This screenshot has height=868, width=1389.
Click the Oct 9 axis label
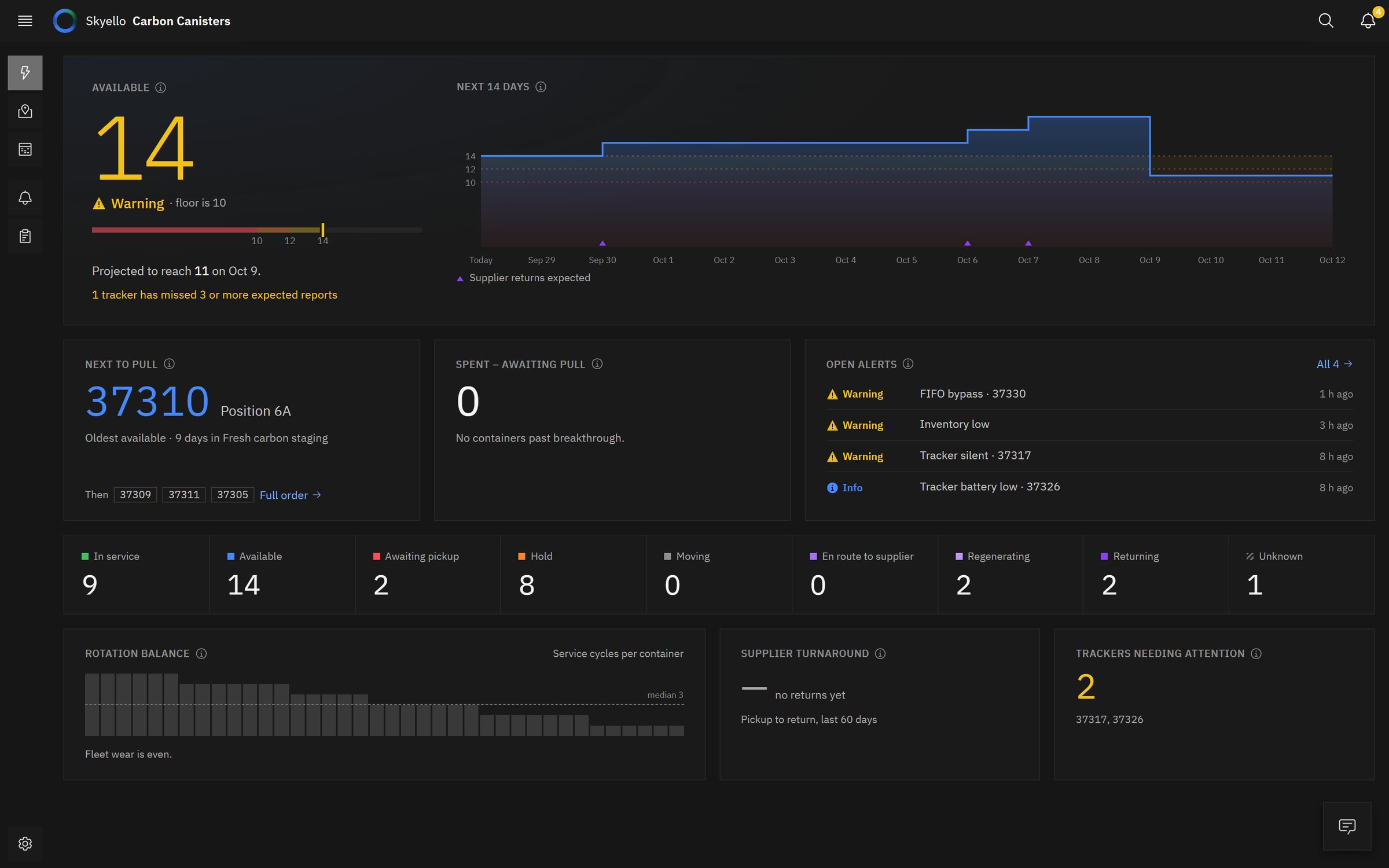point(1149,260)
